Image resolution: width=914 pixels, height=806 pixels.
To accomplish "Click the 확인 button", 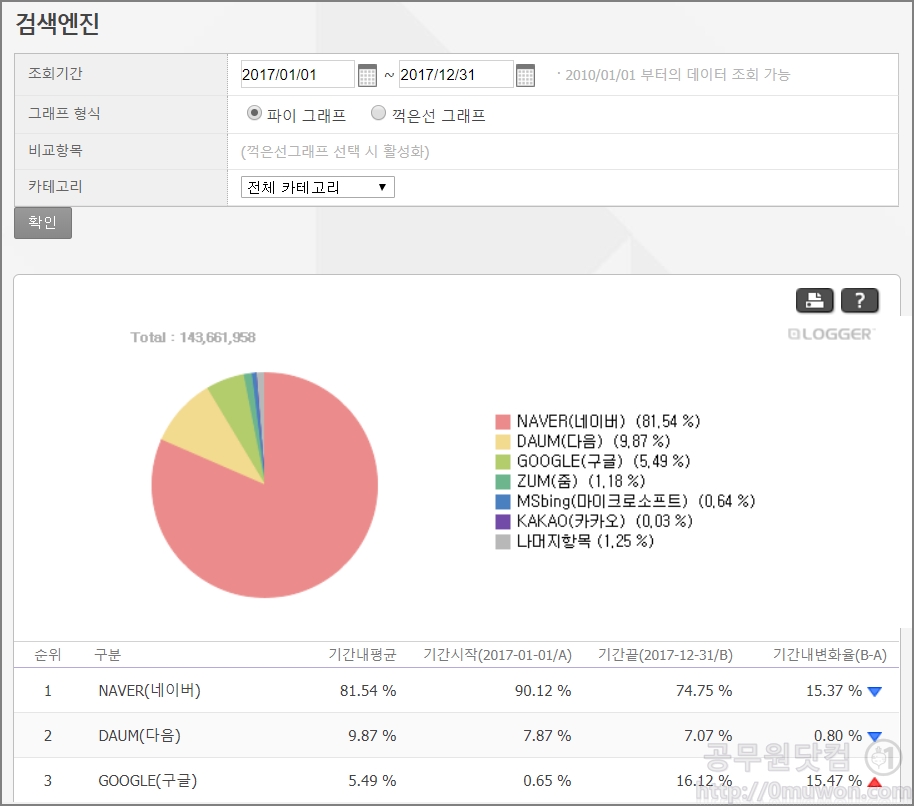I will click(43, 223).
